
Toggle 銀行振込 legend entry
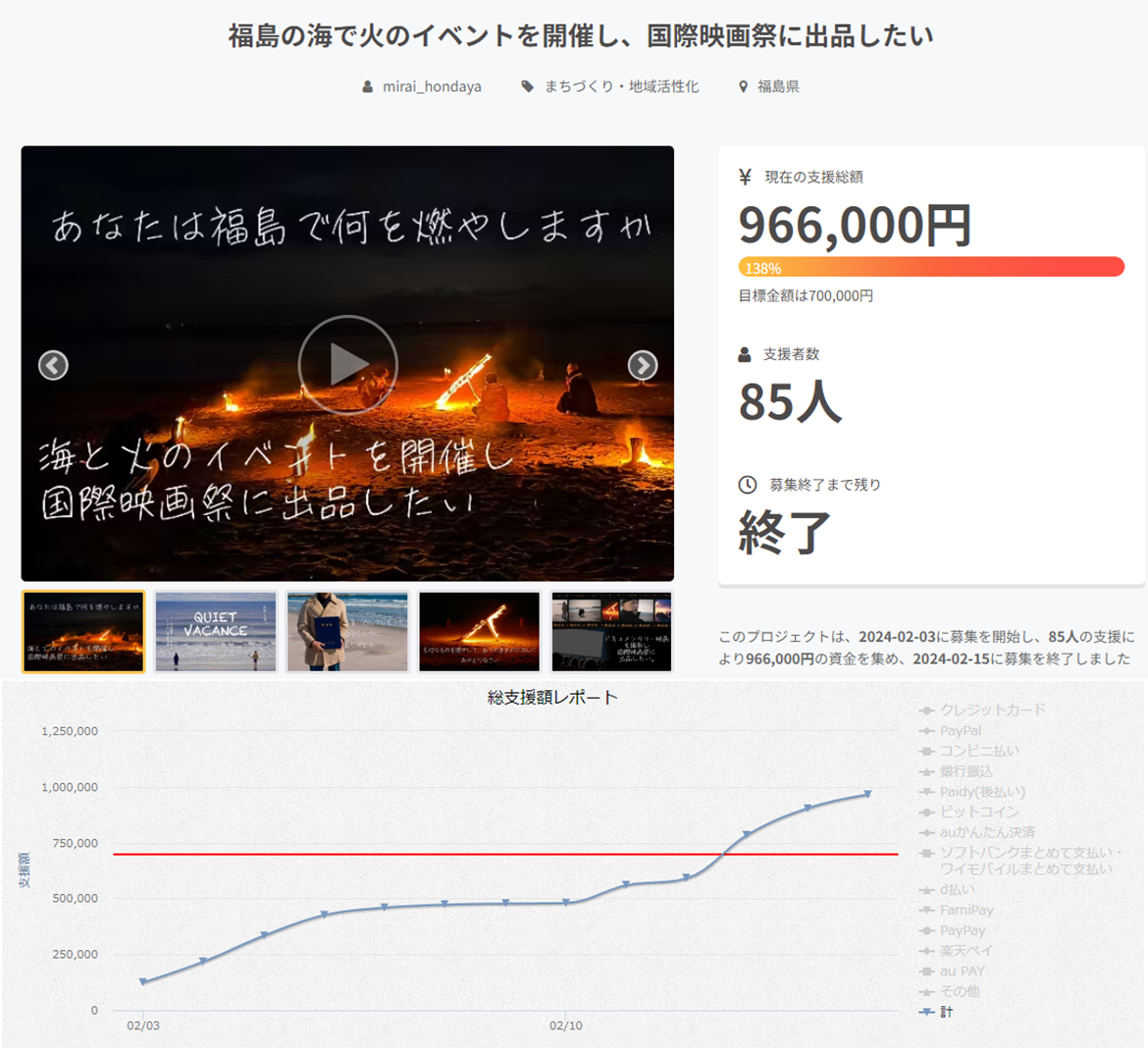pos(965,771)
